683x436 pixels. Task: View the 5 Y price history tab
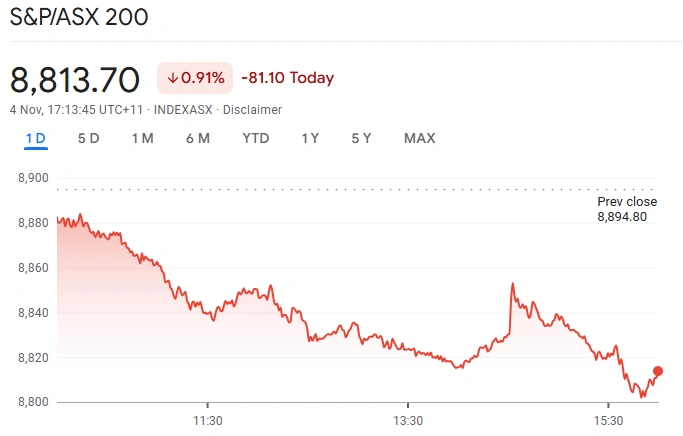pos(362,138)
